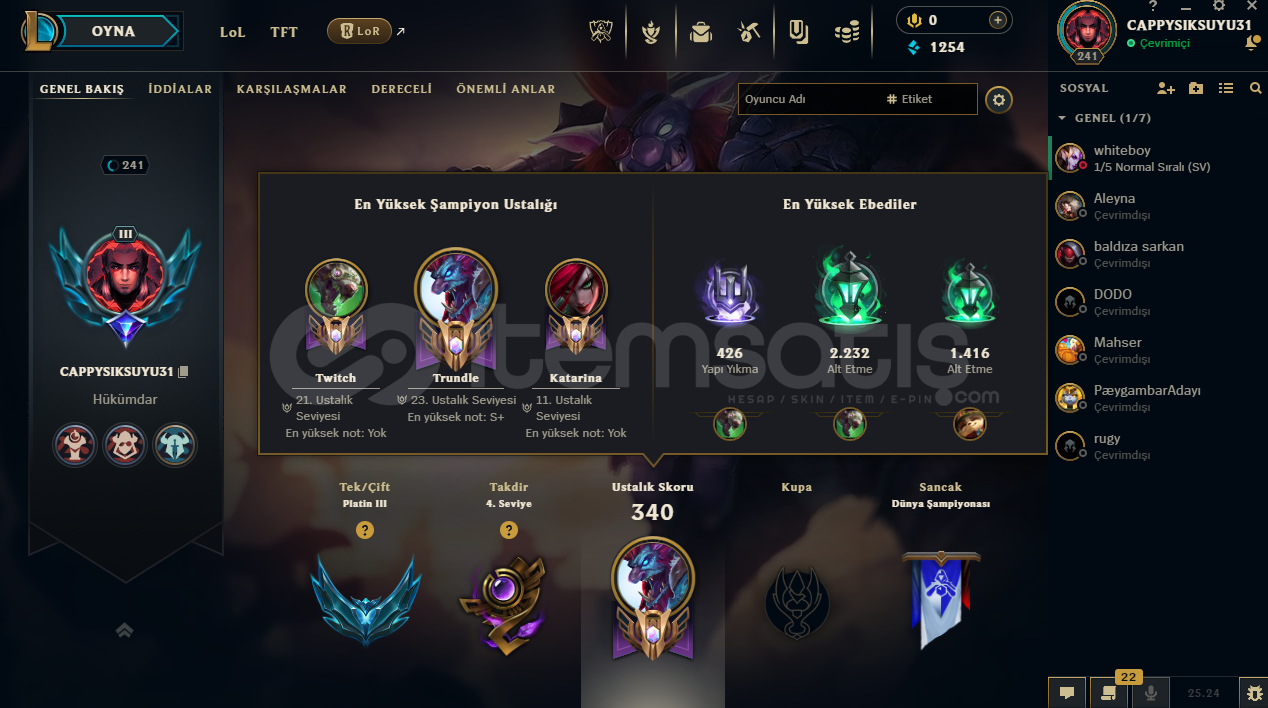Viewport: 1268px width, 708px height.
Task: Switch to the DERECELİ tab
Action: pyautogui.click(x=402, y=89)
